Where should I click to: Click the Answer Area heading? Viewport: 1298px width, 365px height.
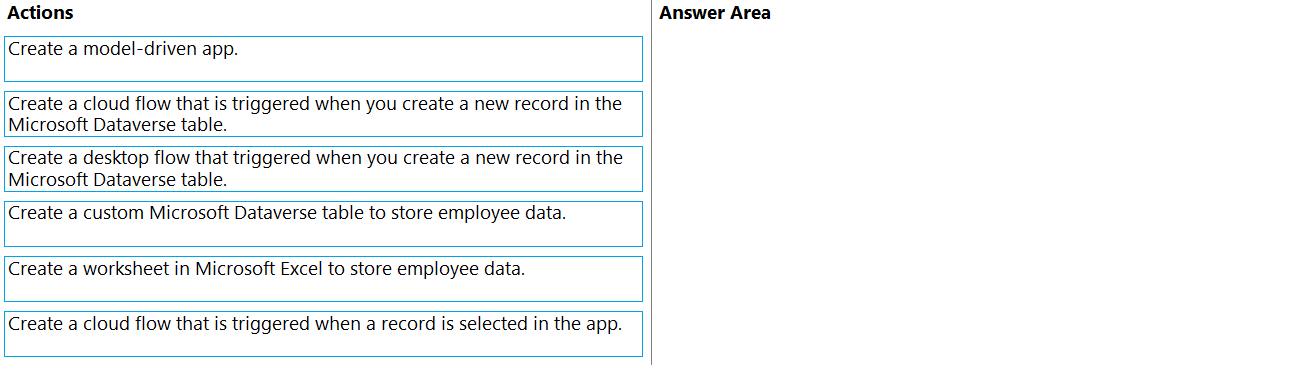715,13
